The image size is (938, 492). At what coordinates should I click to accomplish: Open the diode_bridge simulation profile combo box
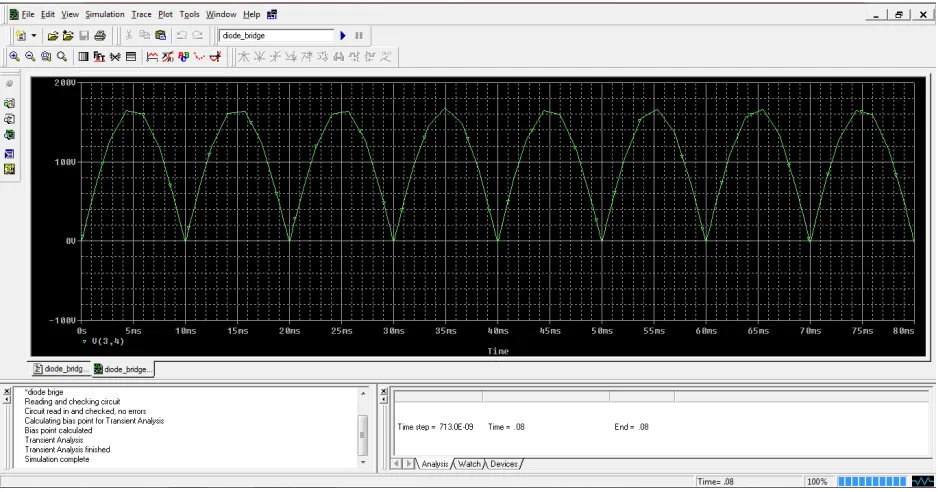(x=276, y=35)
